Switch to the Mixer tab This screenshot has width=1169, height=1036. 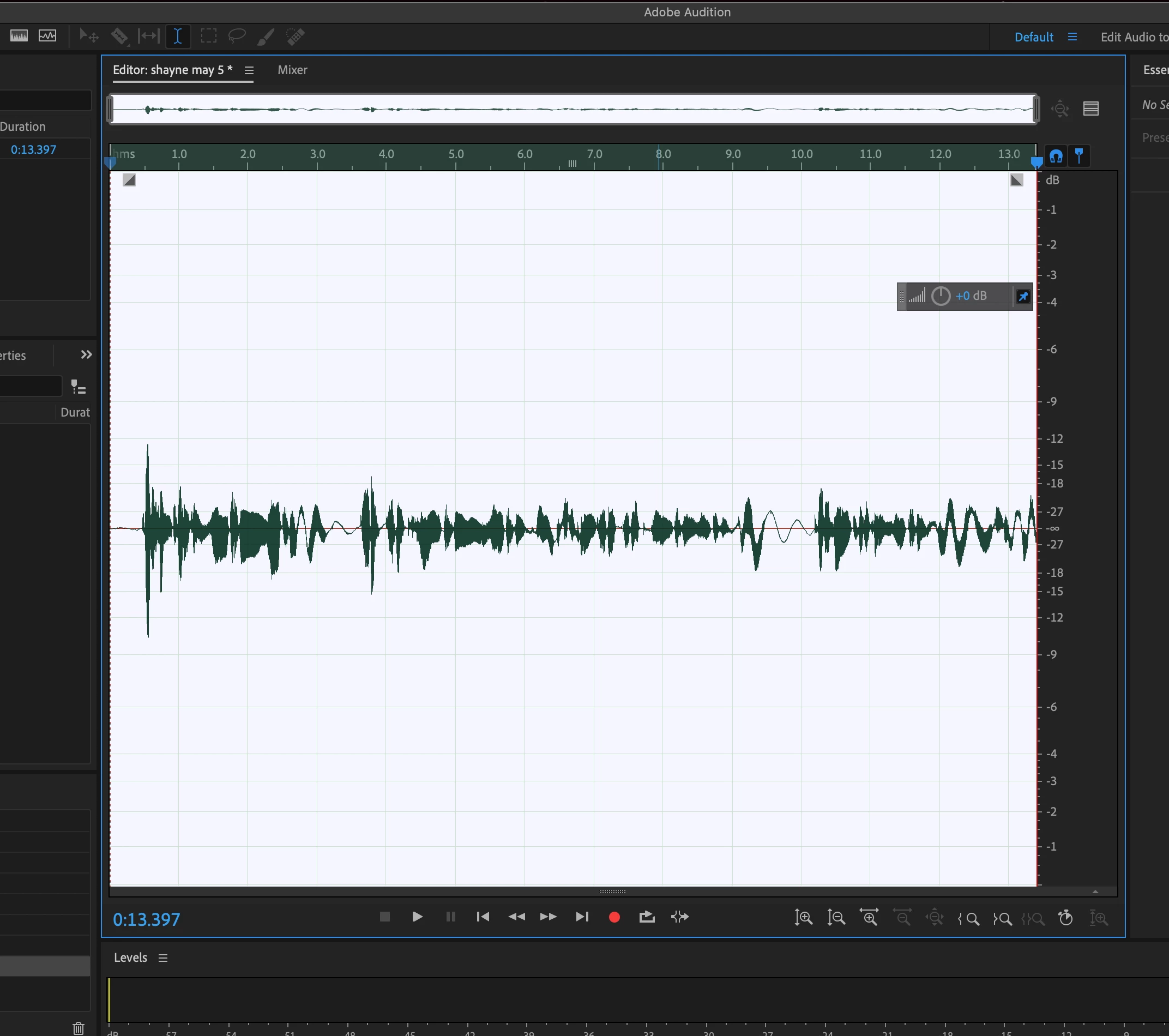click(292, 70)
